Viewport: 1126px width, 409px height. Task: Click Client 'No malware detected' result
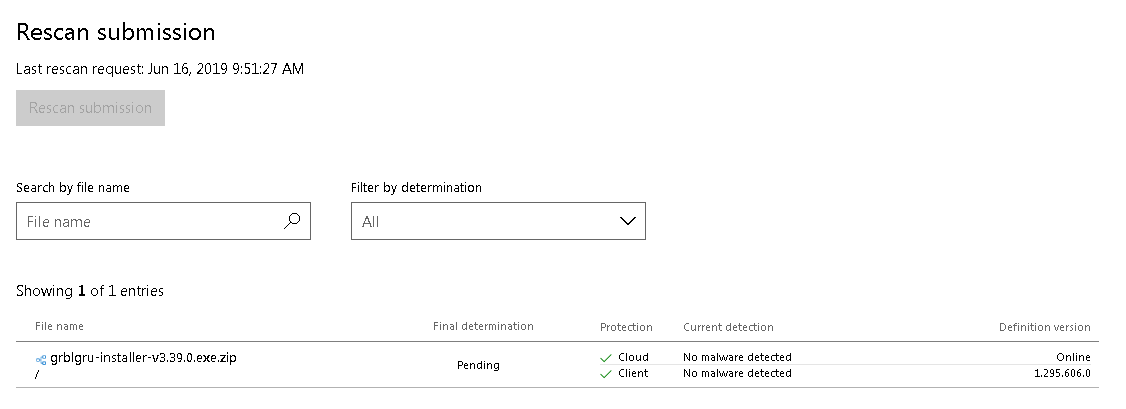coord(738,373)
